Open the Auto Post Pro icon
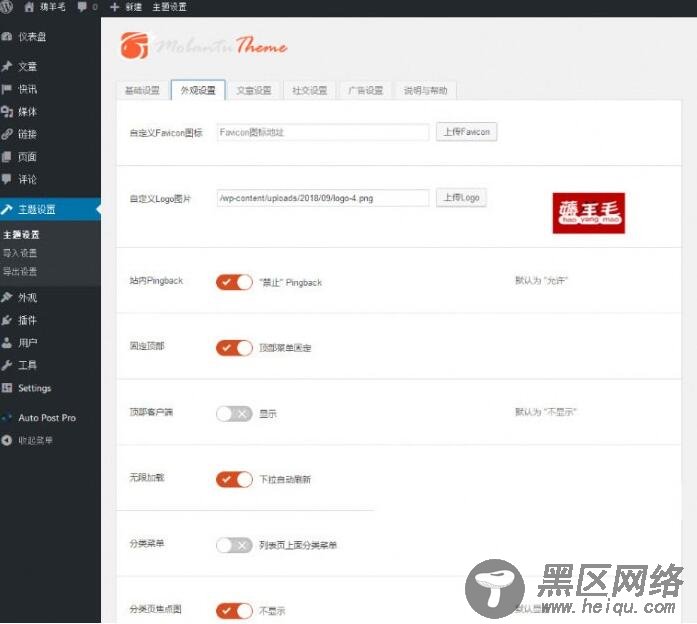Viewport: 697px width, 624px height. [7, 418]
